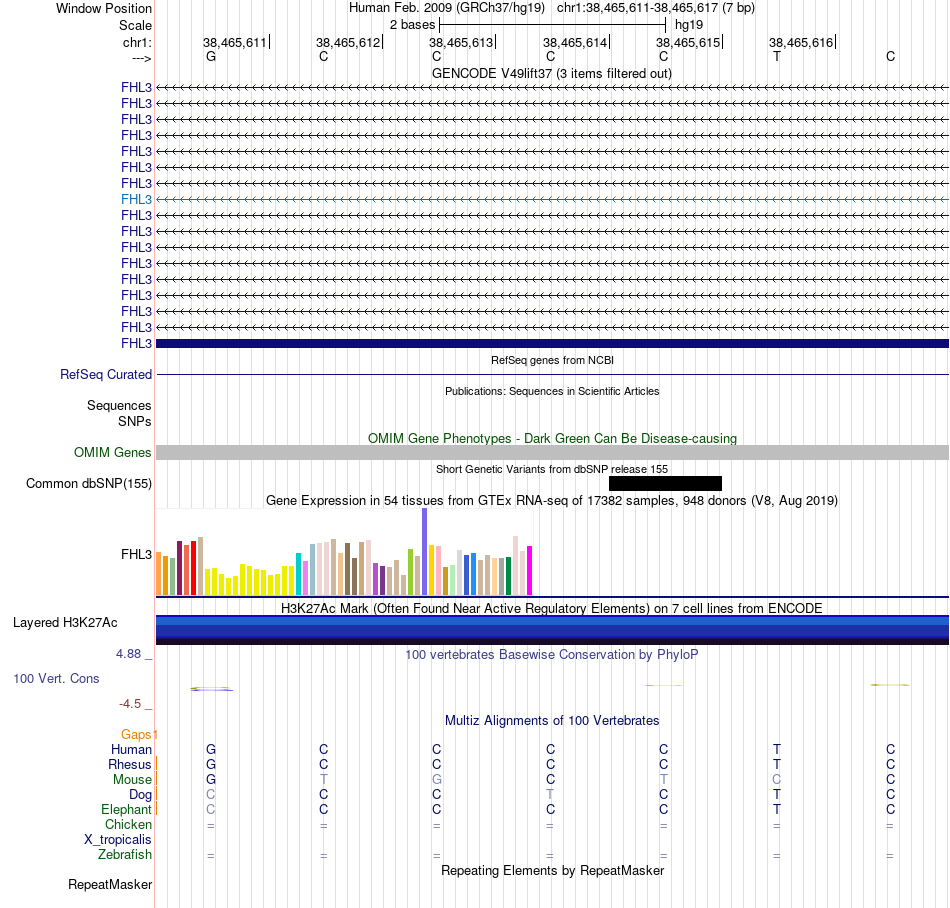Click the Dog species label
The width and height of the screenshot is (950, 908).
point(141,795)
